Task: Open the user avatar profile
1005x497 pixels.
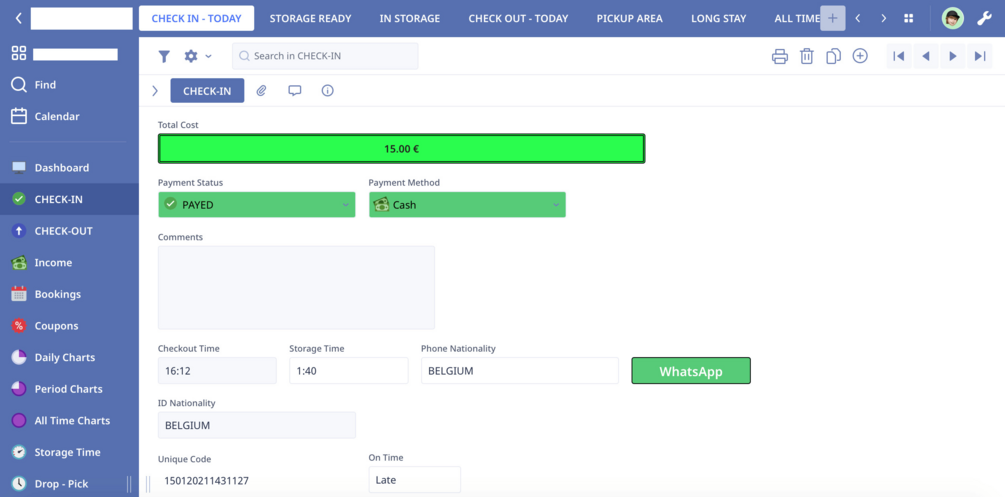Action: click(x=952, y=18)
